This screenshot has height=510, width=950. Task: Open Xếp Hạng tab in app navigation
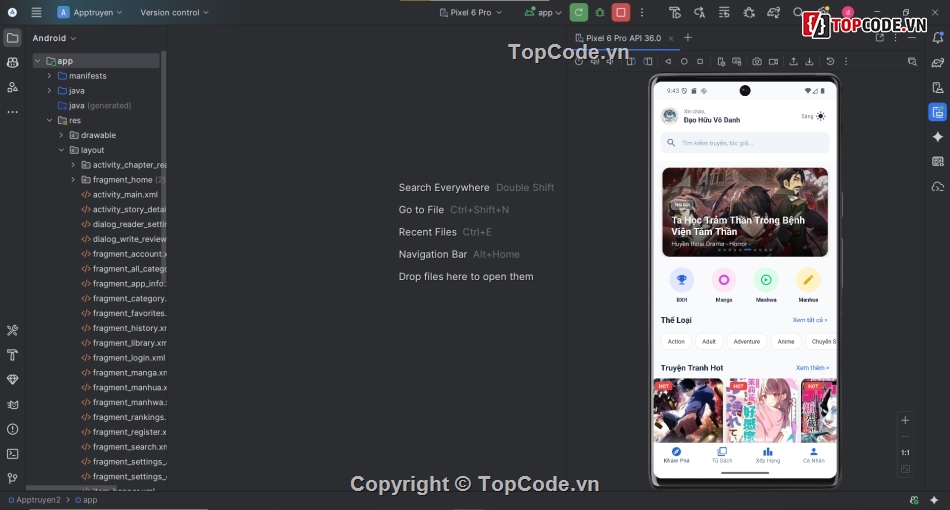[768, 455]
